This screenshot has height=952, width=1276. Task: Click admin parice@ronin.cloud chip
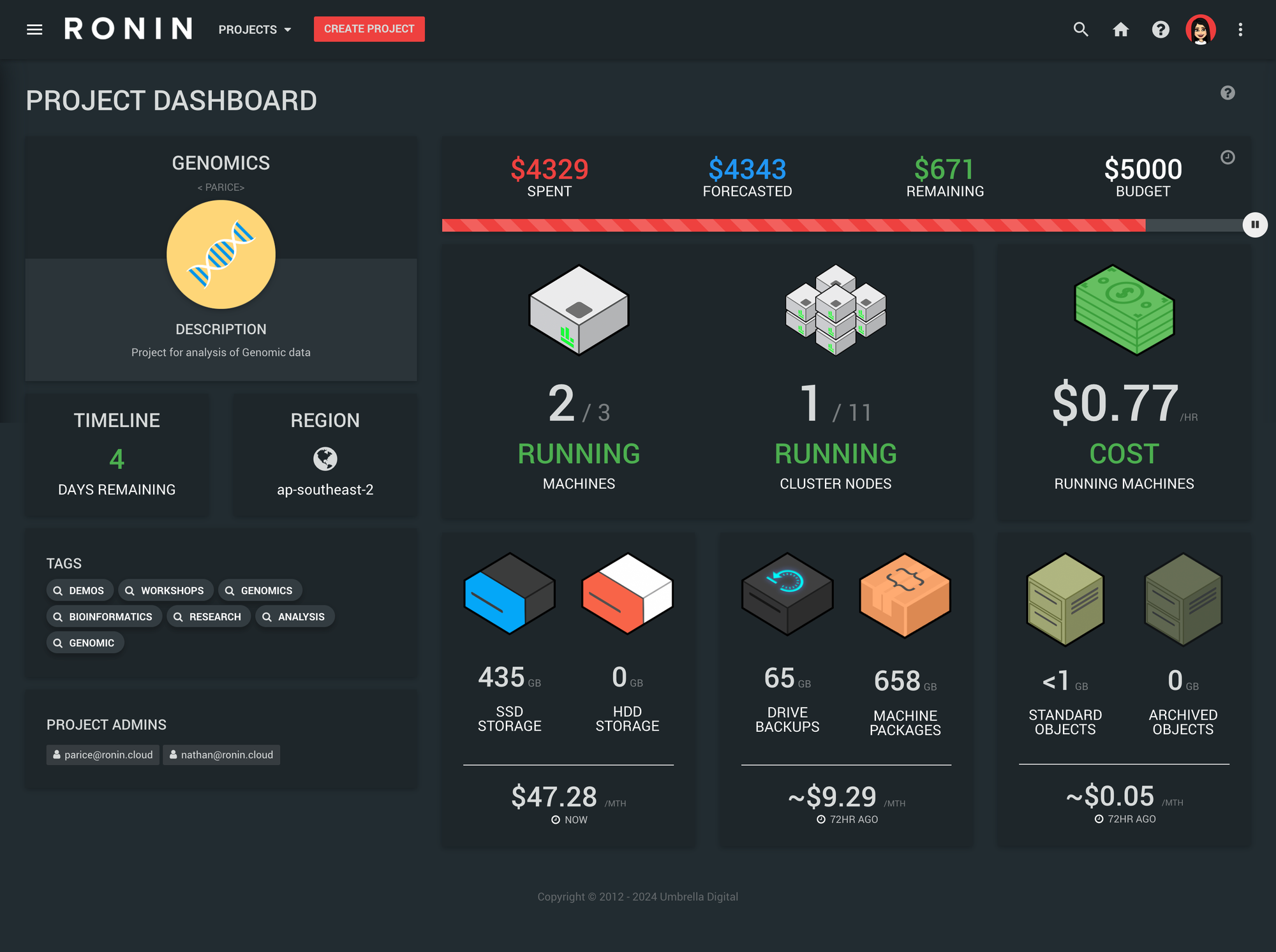(103, 755)
